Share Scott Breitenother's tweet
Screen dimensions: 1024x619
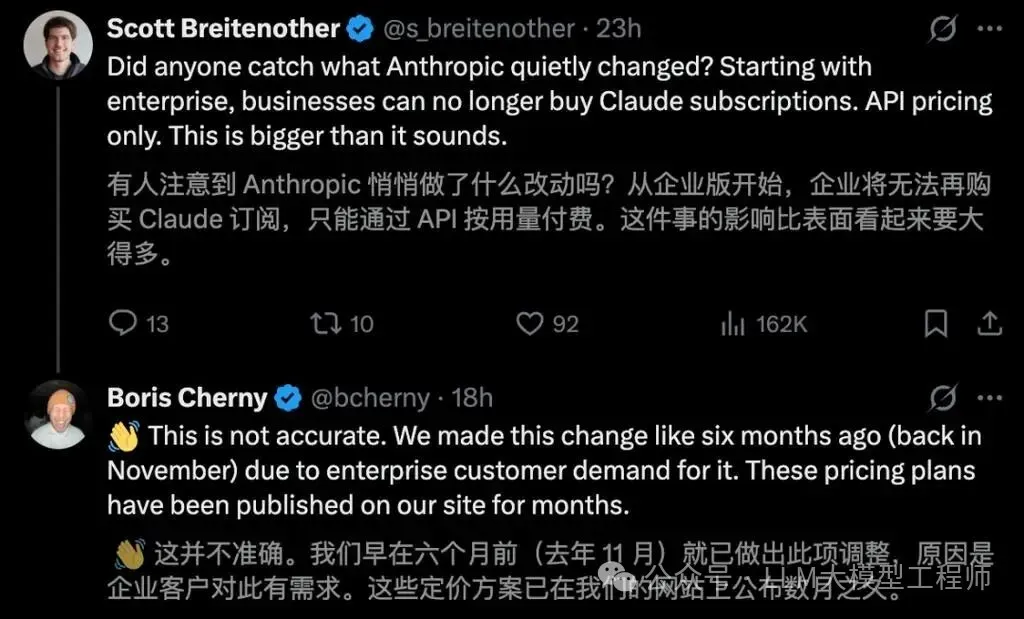pos(990,322)
